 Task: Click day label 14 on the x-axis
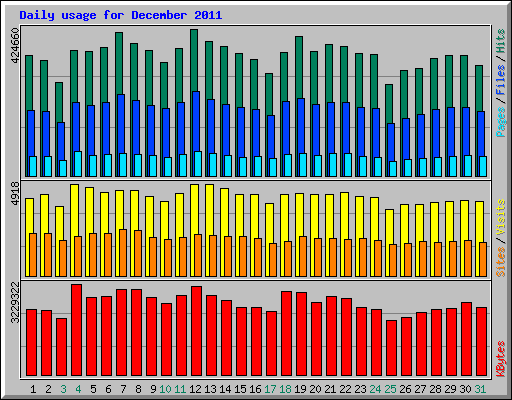(225, 389)
